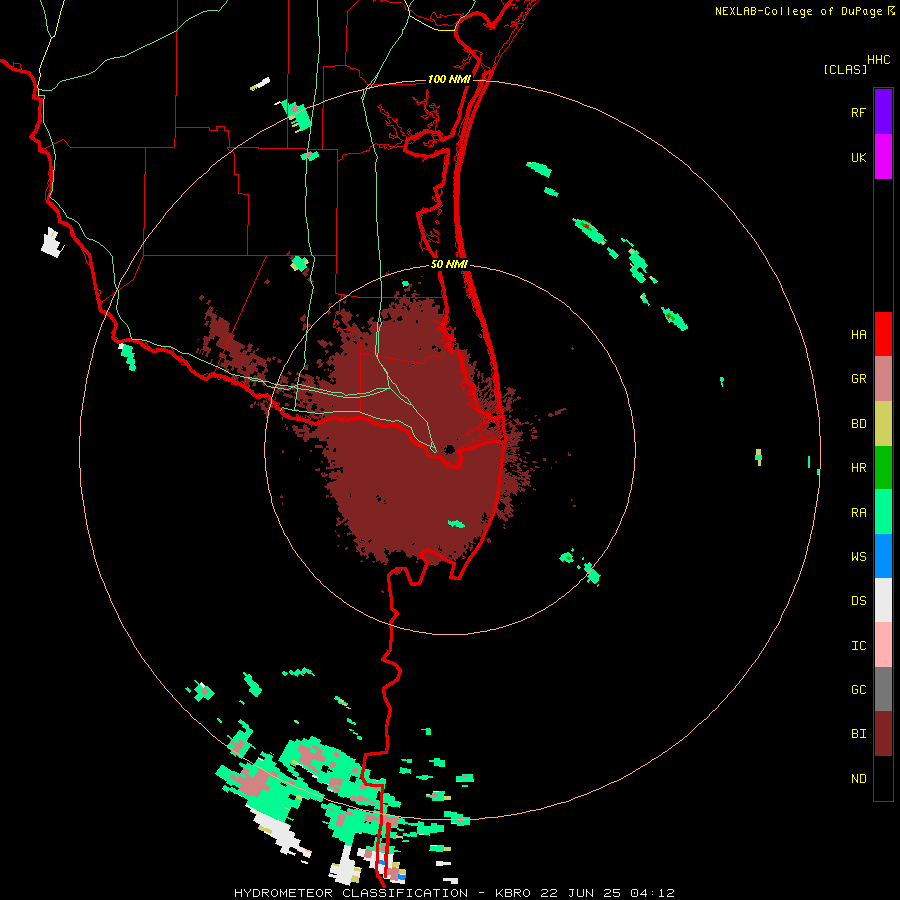
Task: Click the 50 NMI range ring label
Action: 449,264
